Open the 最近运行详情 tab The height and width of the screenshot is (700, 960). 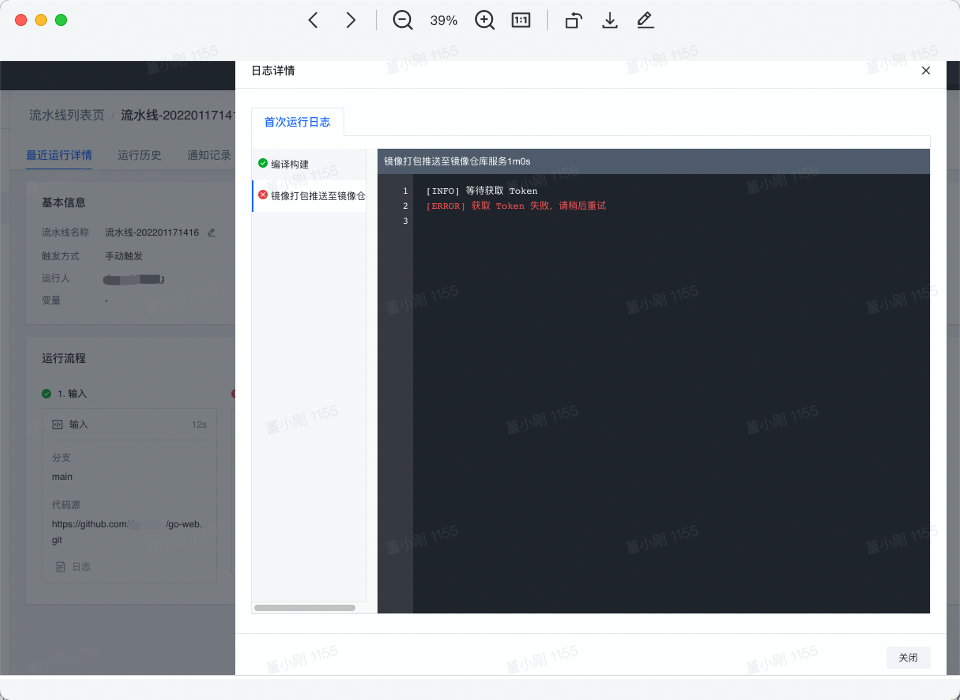pyautogui.click(x=59, y=155)
